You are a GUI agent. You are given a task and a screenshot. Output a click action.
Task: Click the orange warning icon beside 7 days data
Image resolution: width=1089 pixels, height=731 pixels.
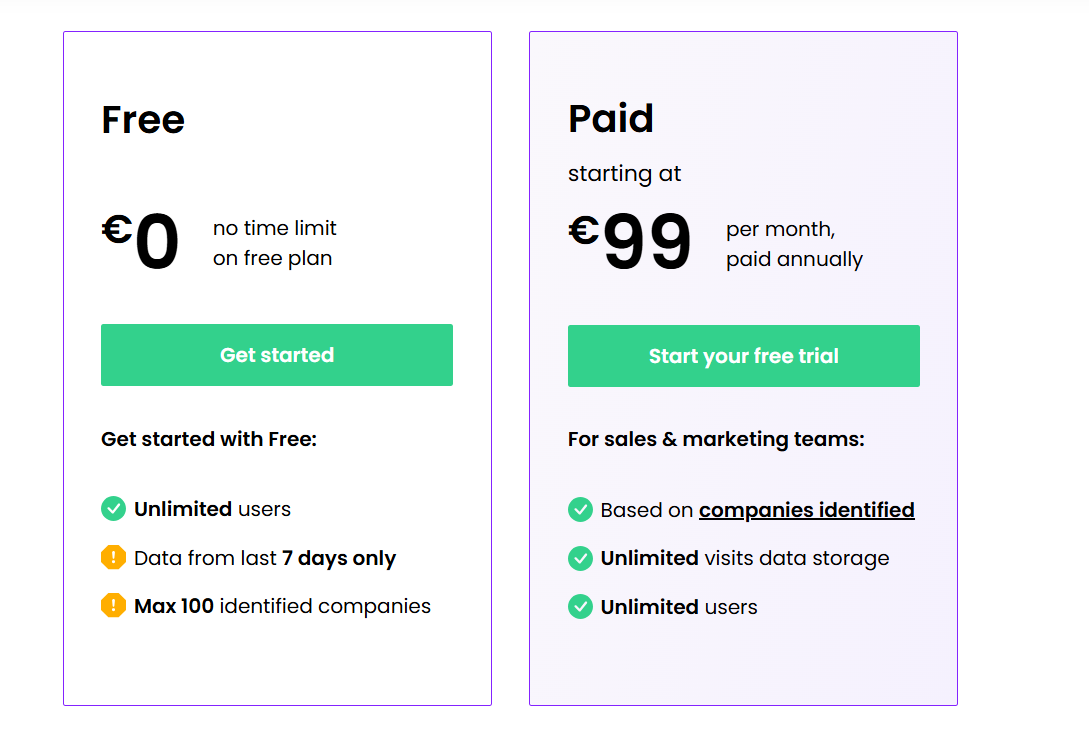click(x=113, y=558)
